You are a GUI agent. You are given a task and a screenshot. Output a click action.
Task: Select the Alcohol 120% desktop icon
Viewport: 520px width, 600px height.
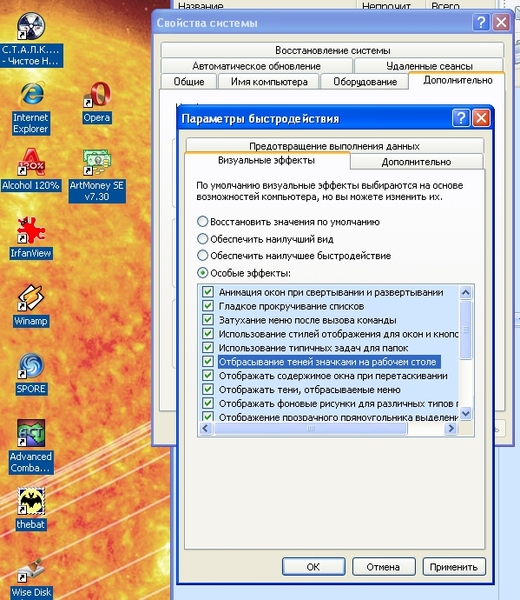[31, 162]
